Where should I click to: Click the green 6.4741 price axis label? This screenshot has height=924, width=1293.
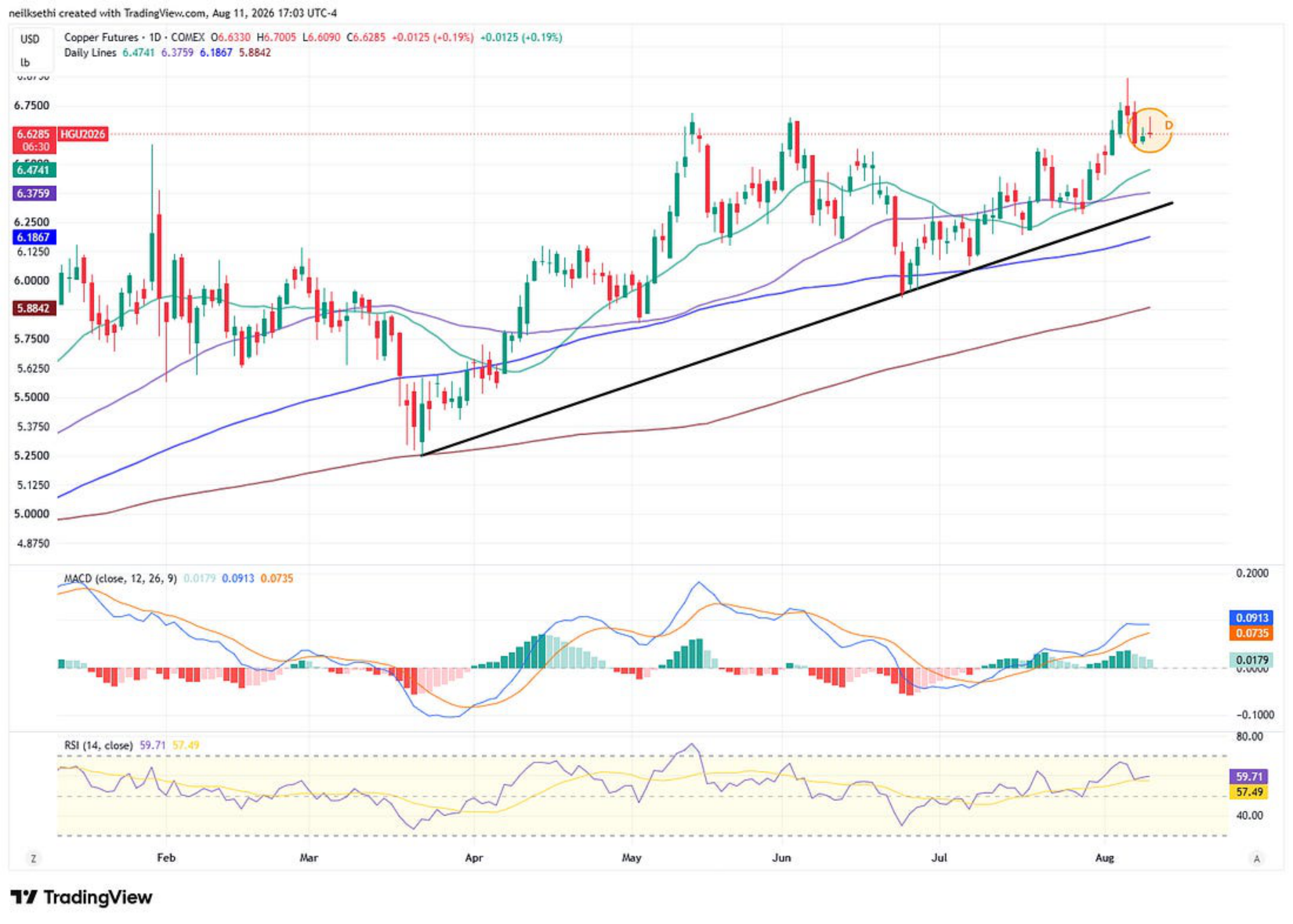[33, 170]
